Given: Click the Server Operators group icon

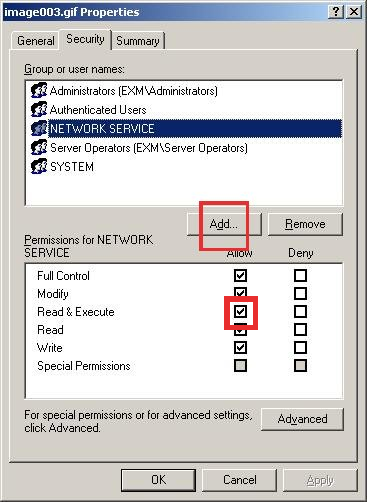Looking at the screenshot, I should pos(39,147).
